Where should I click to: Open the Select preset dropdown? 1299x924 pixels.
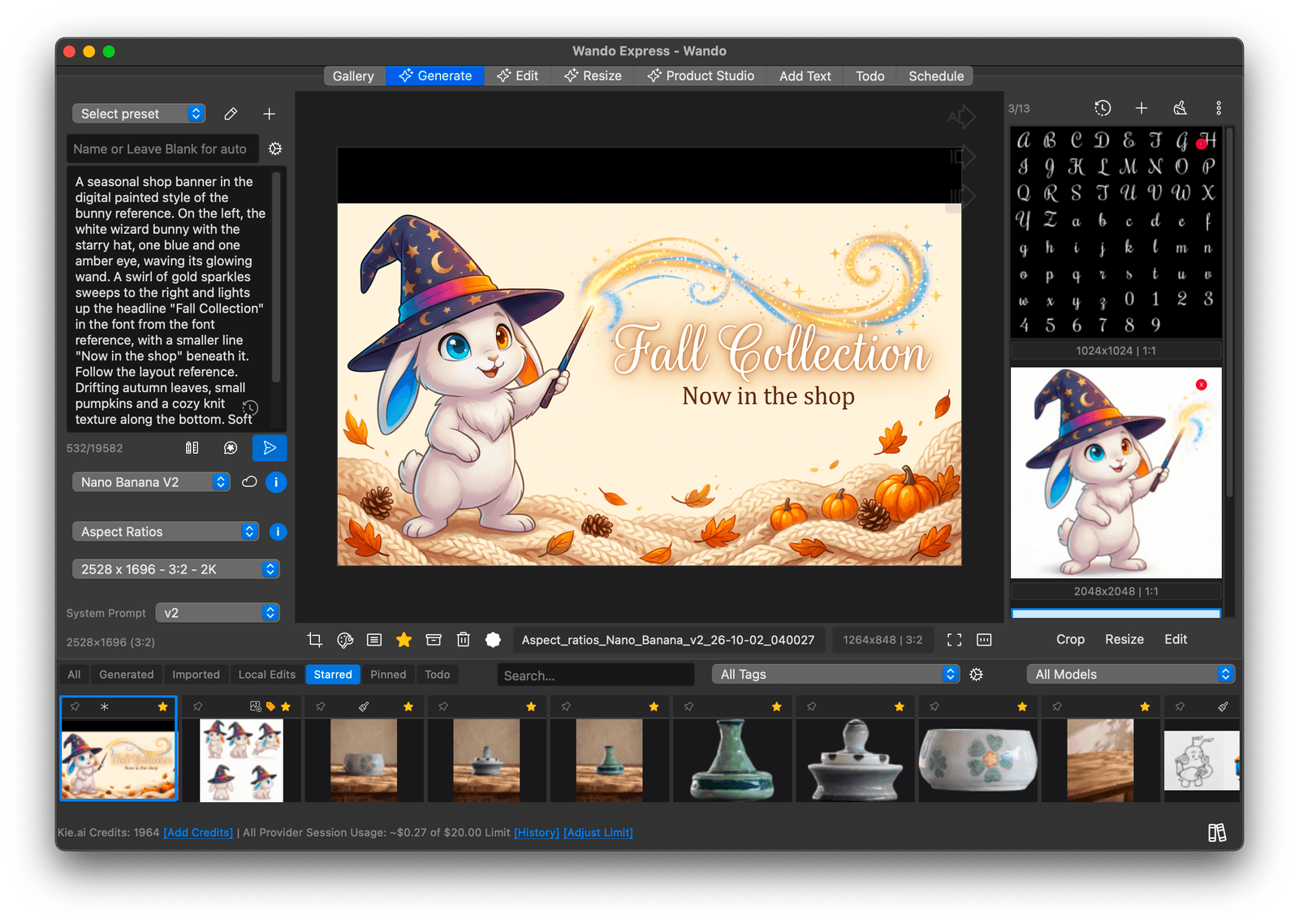coord(139,114)
